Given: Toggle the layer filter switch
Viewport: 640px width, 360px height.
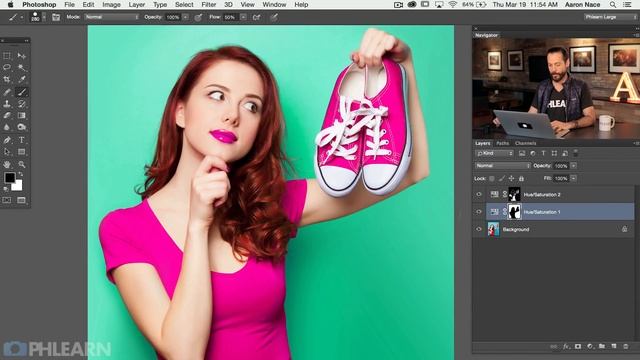Looking at the screenshot, I should [x=576, y=153].
